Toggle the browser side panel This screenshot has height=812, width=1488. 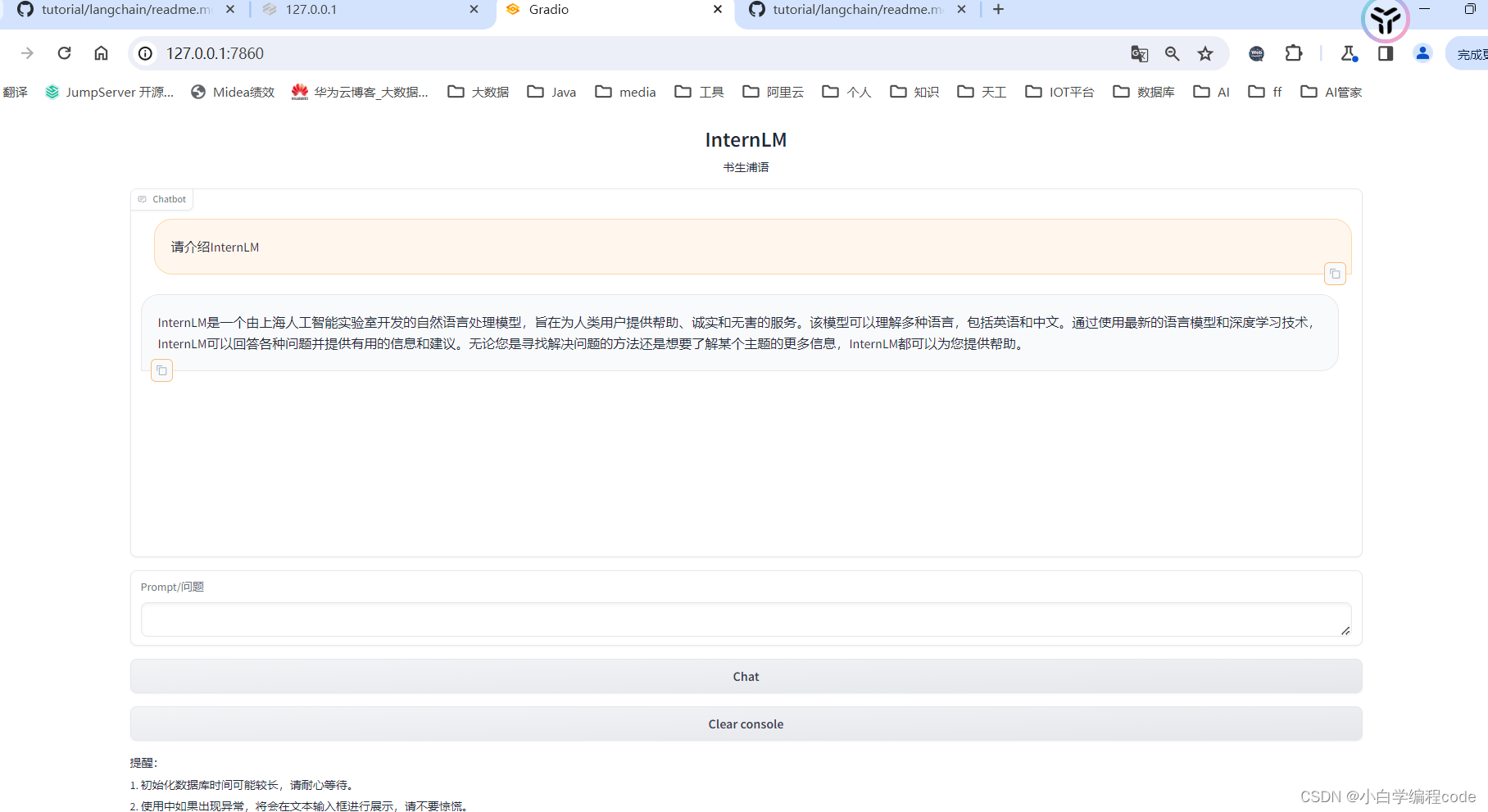coord(1386,53)
